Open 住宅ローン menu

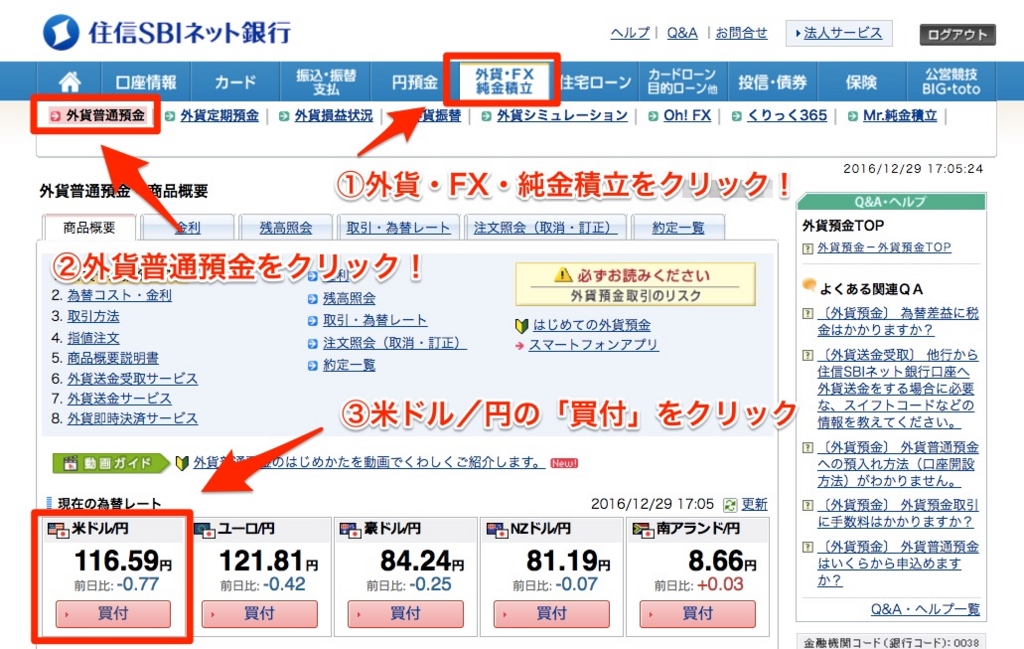(596, 82)
